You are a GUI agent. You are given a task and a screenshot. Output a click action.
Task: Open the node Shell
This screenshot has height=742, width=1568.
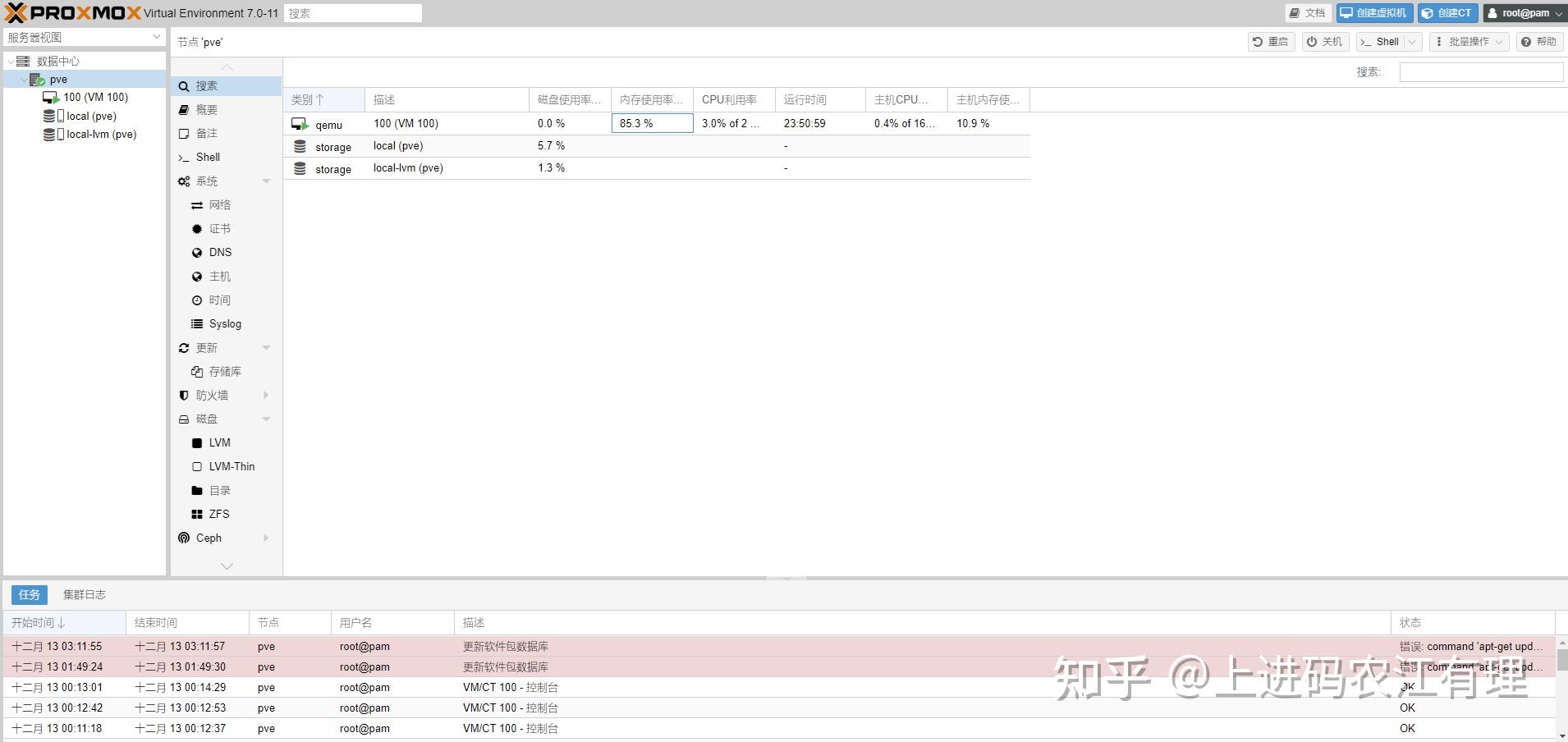tap(207, 157)
